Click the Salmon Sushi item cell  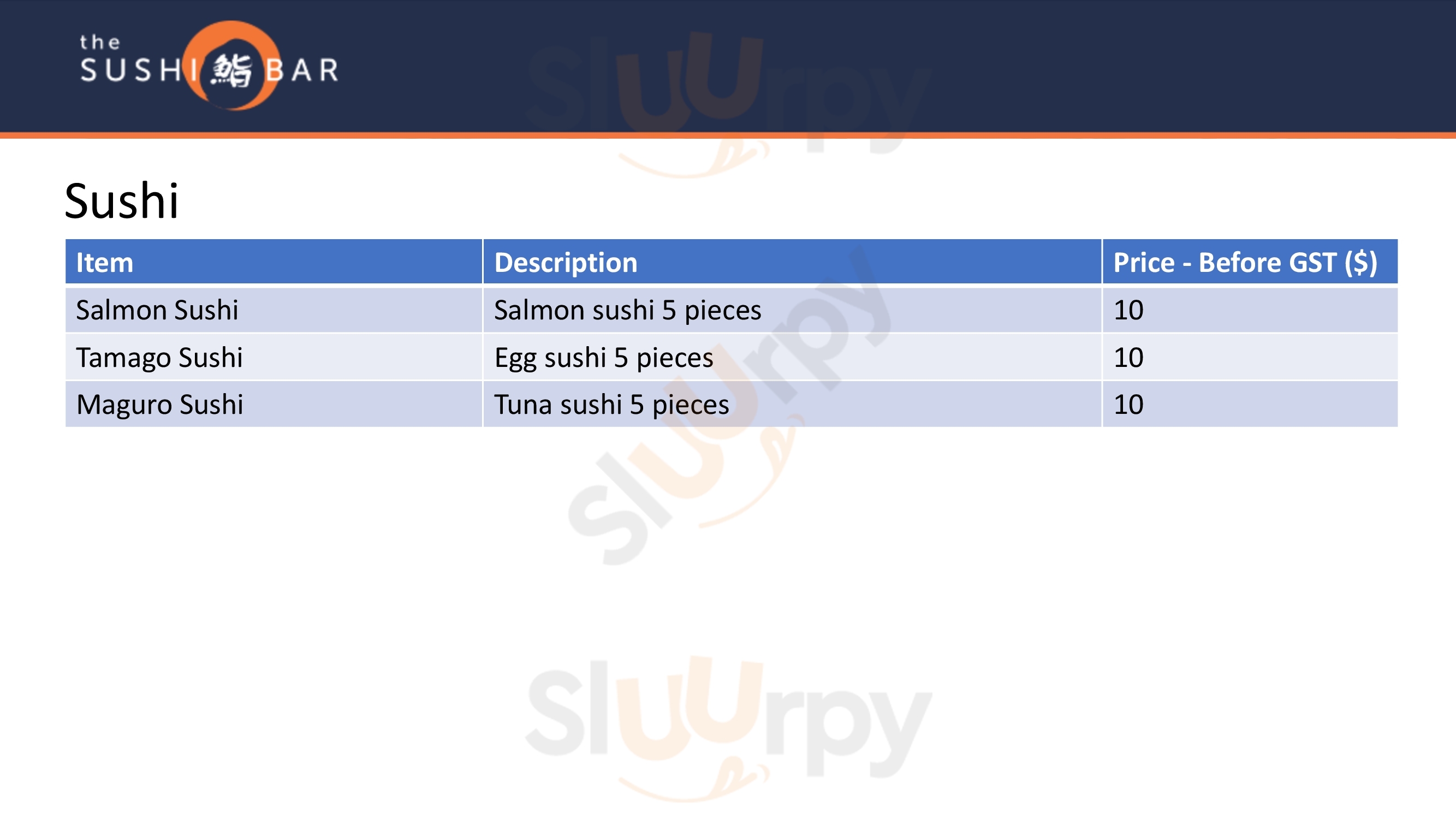tap(157, 310)
